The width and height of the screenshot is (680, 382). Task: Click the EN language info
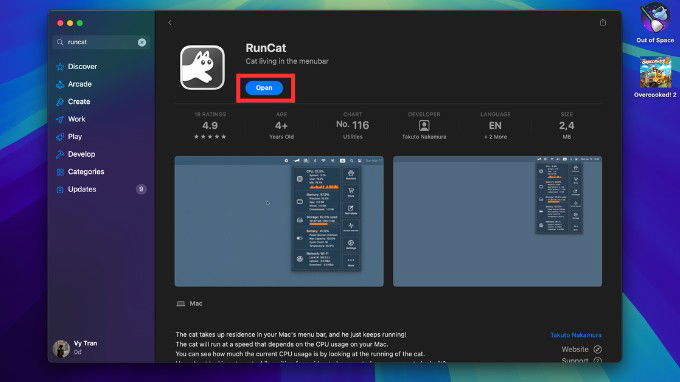tap(495, 126)
